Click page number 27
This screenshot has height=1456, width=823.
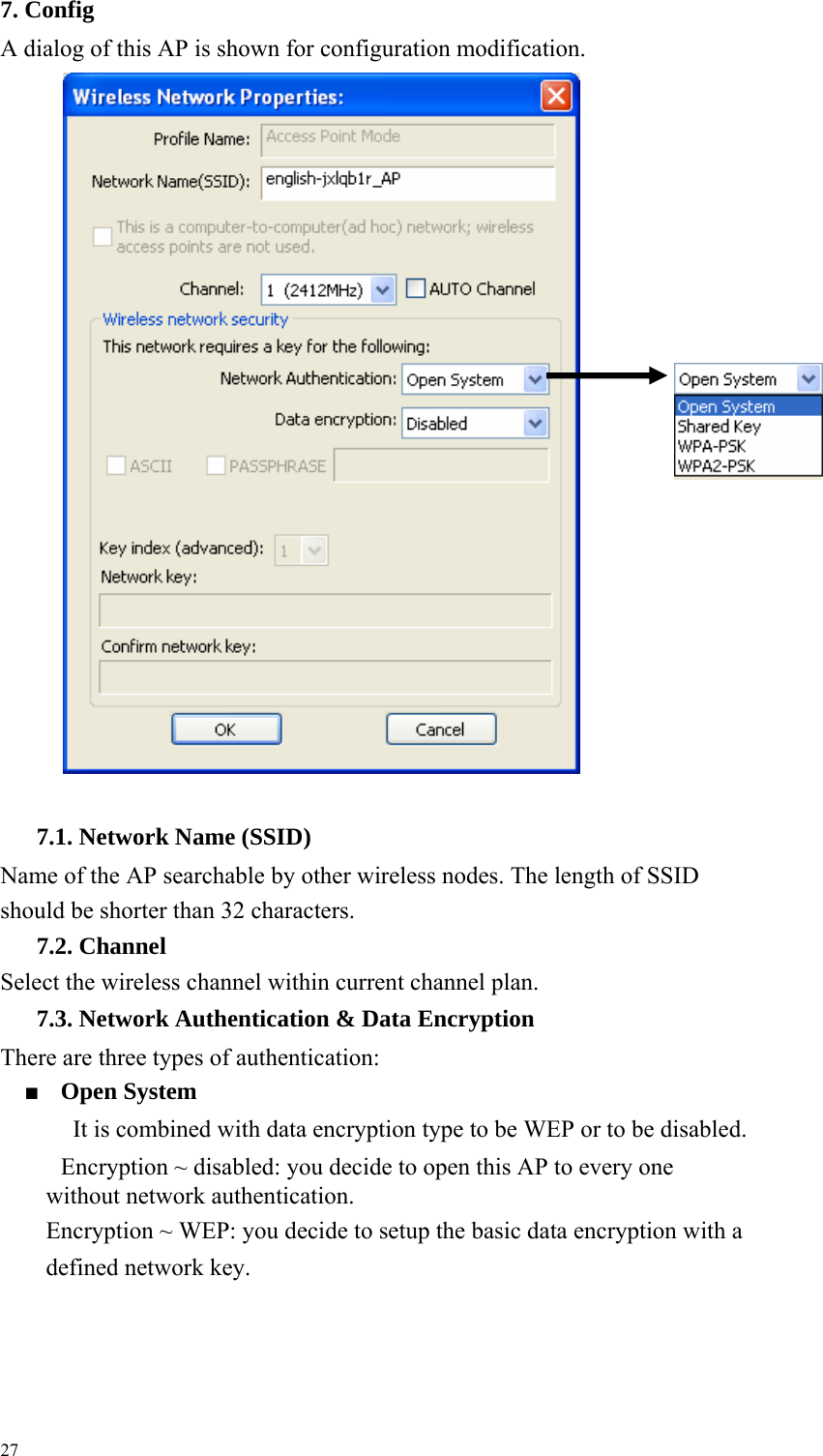tap(9, 1448)
